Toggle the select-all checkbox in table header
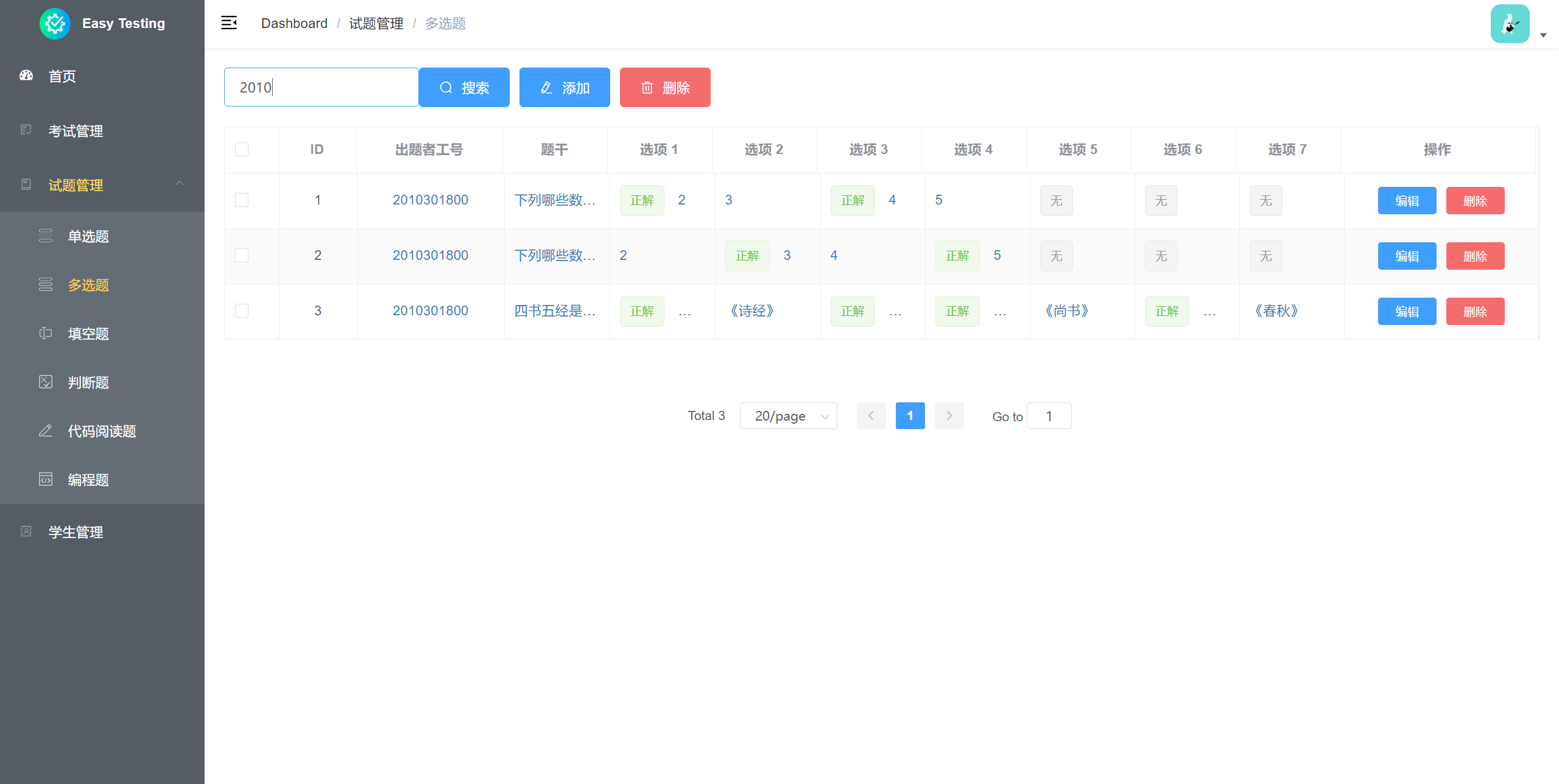The height and width of the screenshot is (784, 1559). click(x=242, y=149)
